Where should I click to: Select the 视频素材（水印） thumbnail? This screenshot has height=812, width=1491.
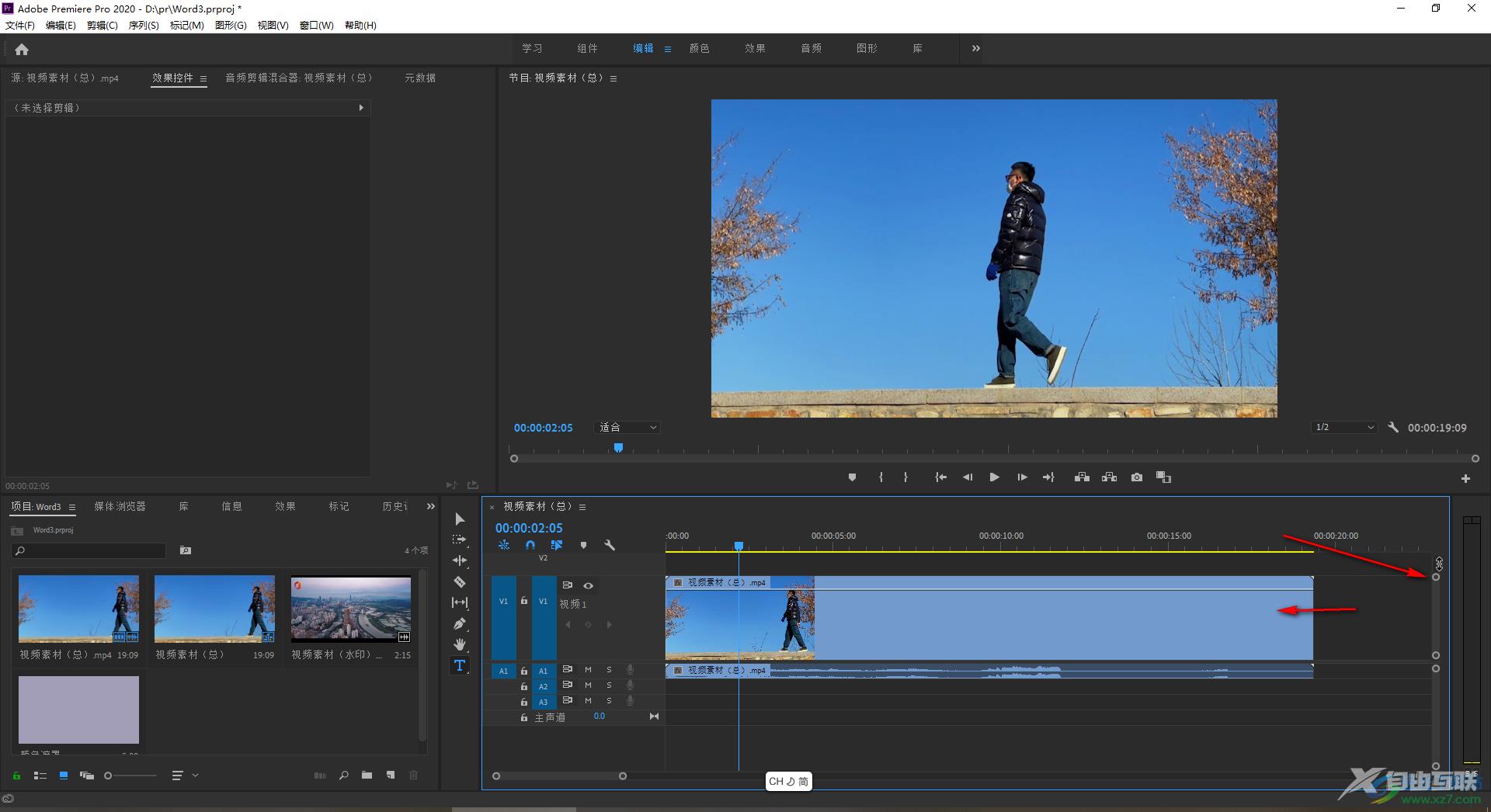(x=351, y=609)
